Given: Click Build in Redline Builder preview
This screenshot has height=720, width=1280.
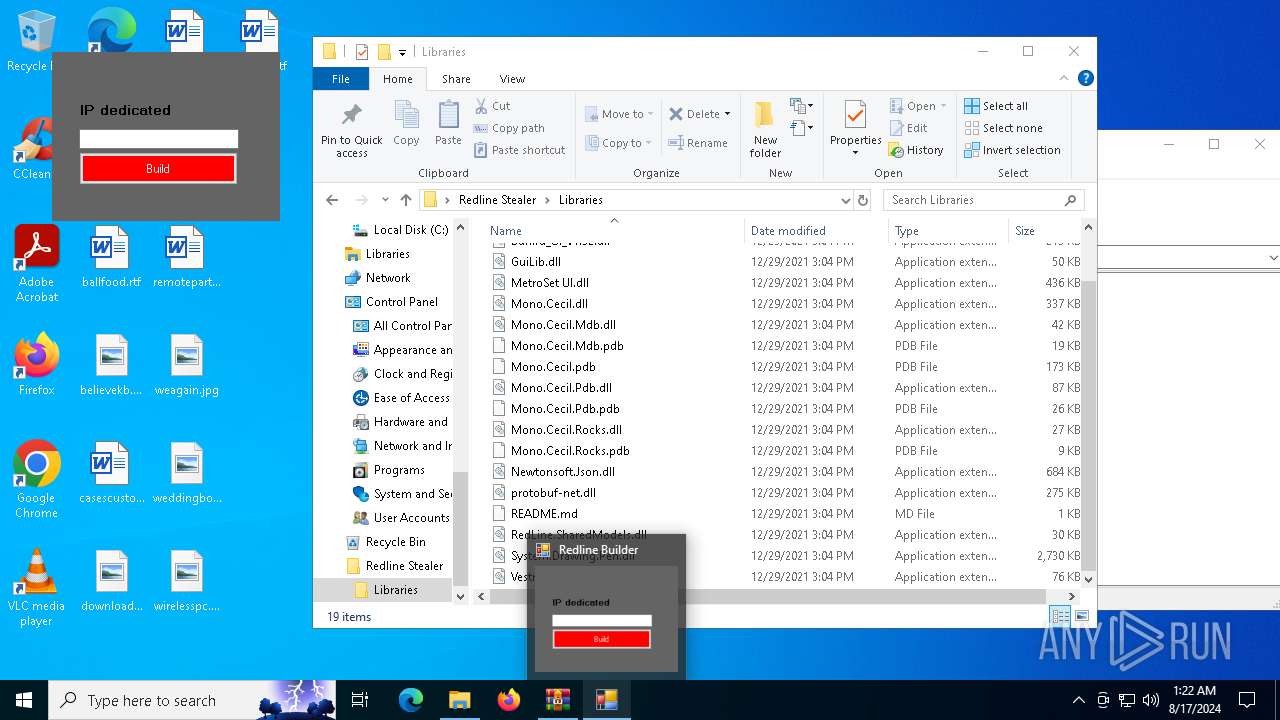Looking at the screenshot, I should pyautogui.click(x=601, y=639).
